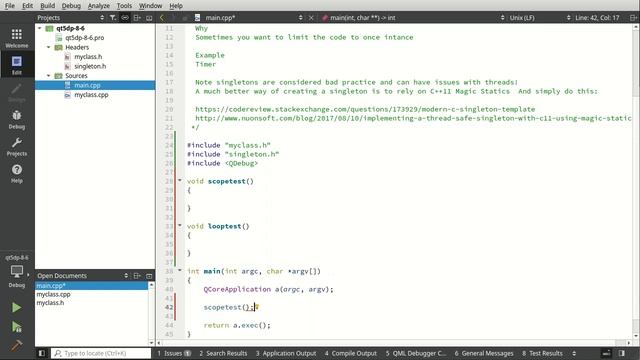Open the Analyze menu

(99, 6)
